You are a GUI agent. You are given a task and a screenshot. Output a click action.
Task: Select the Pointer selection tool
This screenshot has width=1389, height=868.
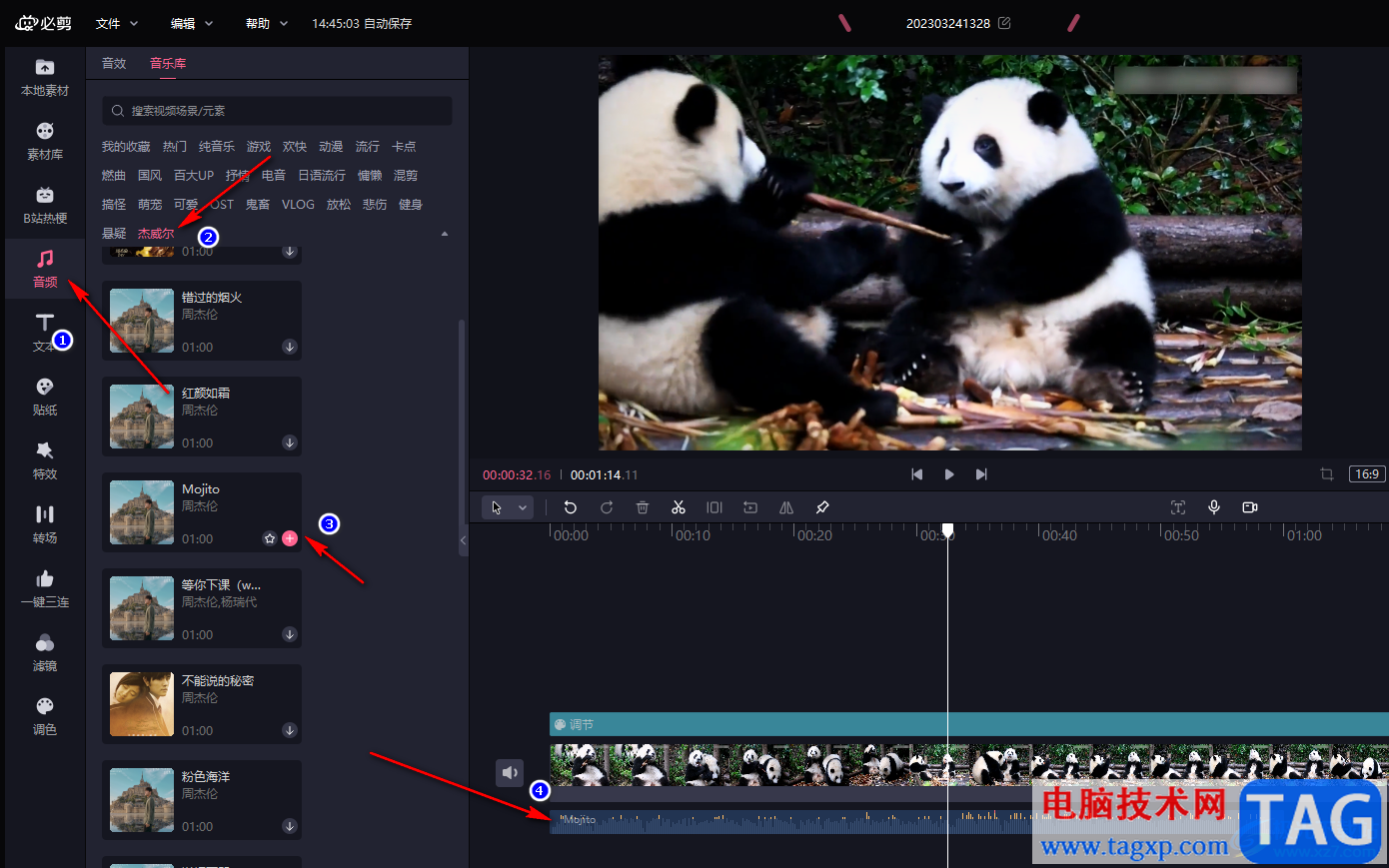click(x=497, y=507)
